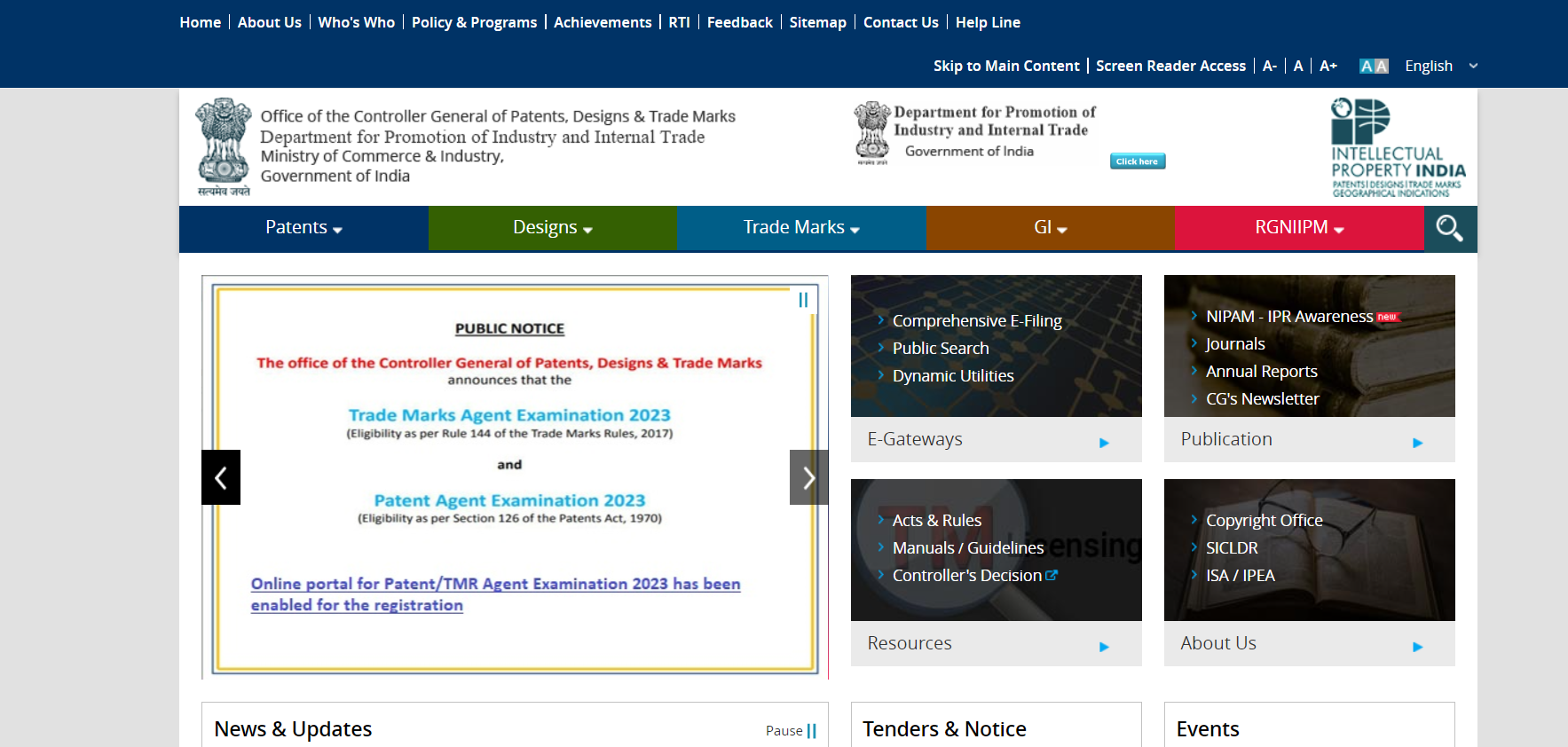Open the Help Line page
This screenshot has width=1568, height=747.
point(988,22)
